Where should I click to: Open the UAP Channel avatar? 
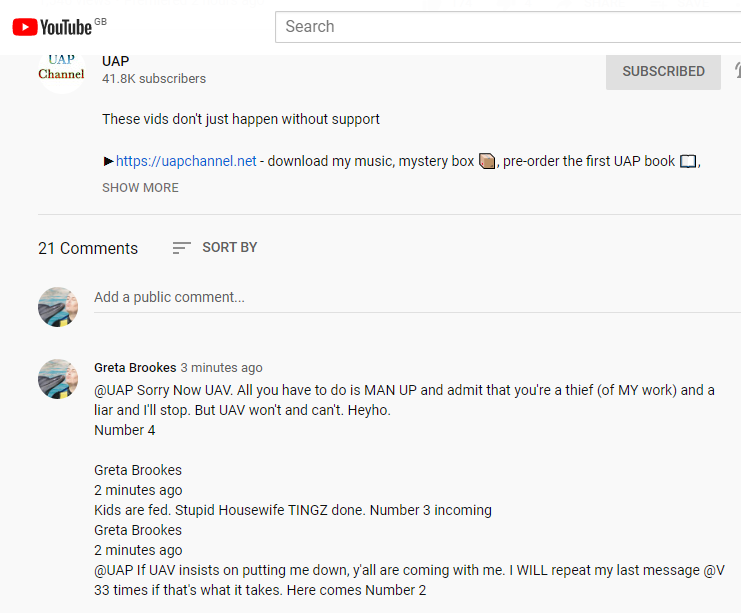tap(62, 70)
